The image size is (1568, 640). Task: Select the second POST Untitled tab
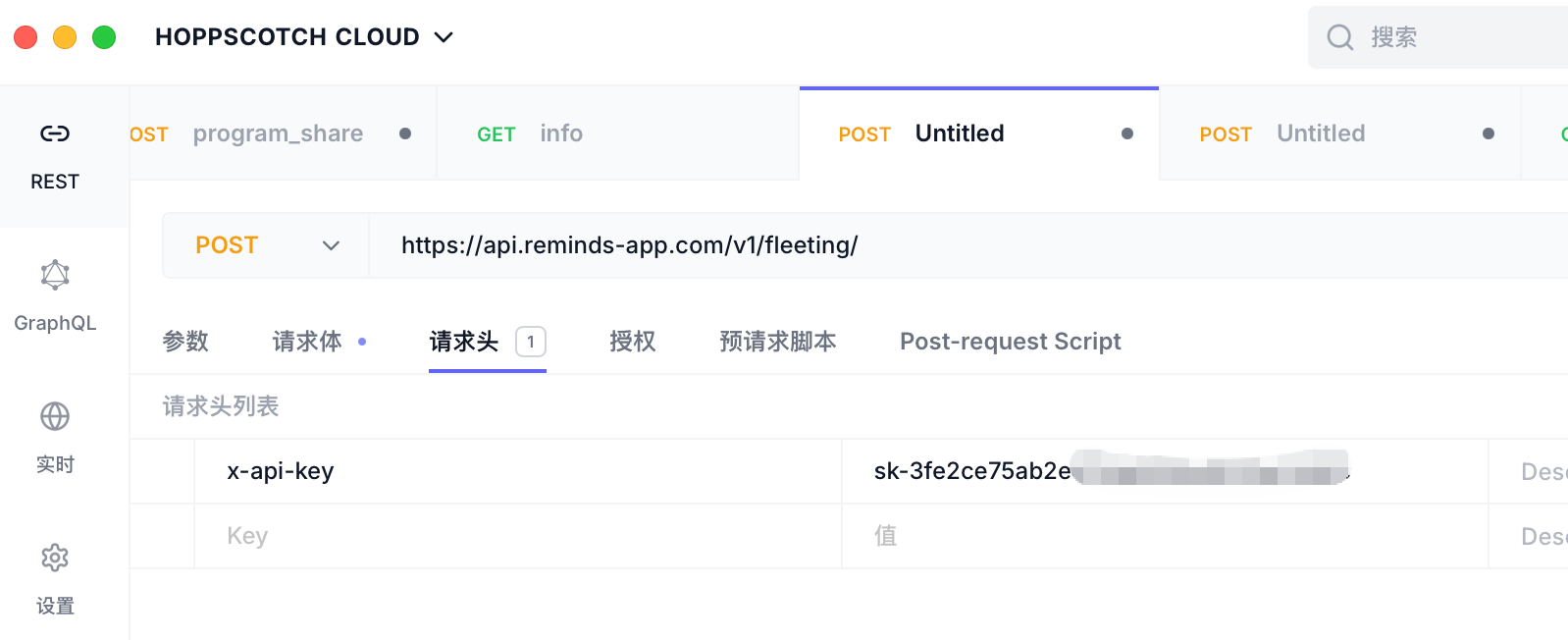[x=1320, y=133]
